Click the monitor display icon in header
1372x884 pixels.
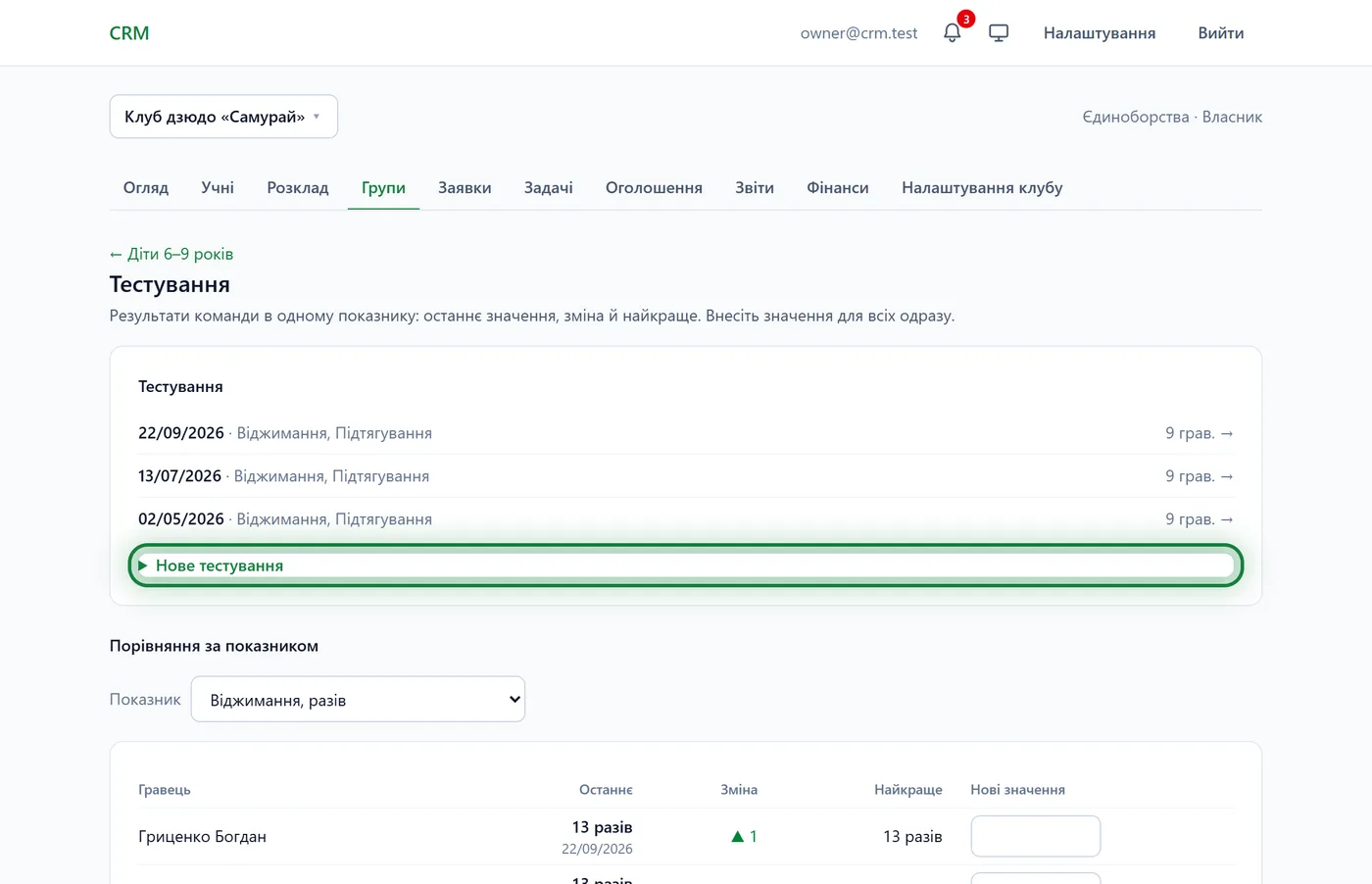tap(999, 33)
